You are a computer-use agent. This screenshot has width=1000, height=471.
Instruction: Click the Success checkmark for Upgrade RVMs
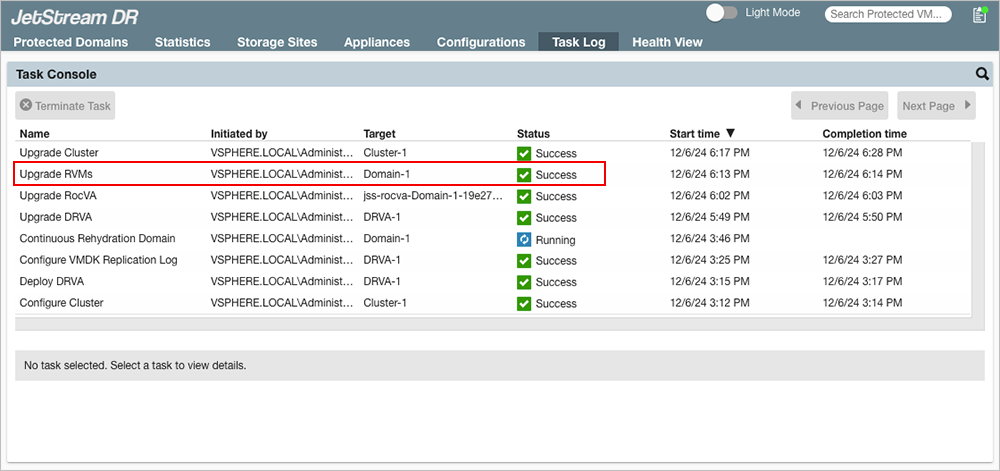(524, 175)
